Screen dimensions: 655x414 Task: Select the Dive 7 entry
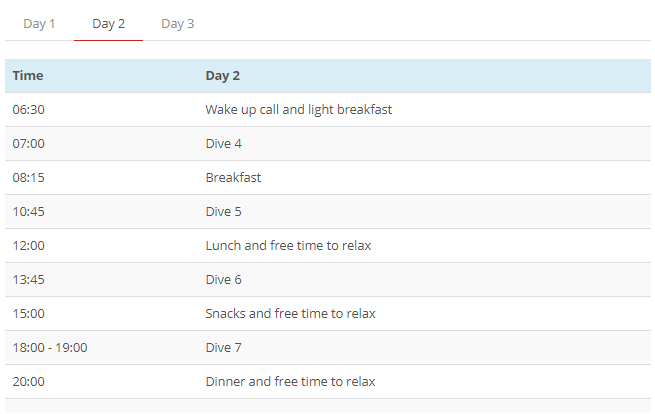click(223, 348)
